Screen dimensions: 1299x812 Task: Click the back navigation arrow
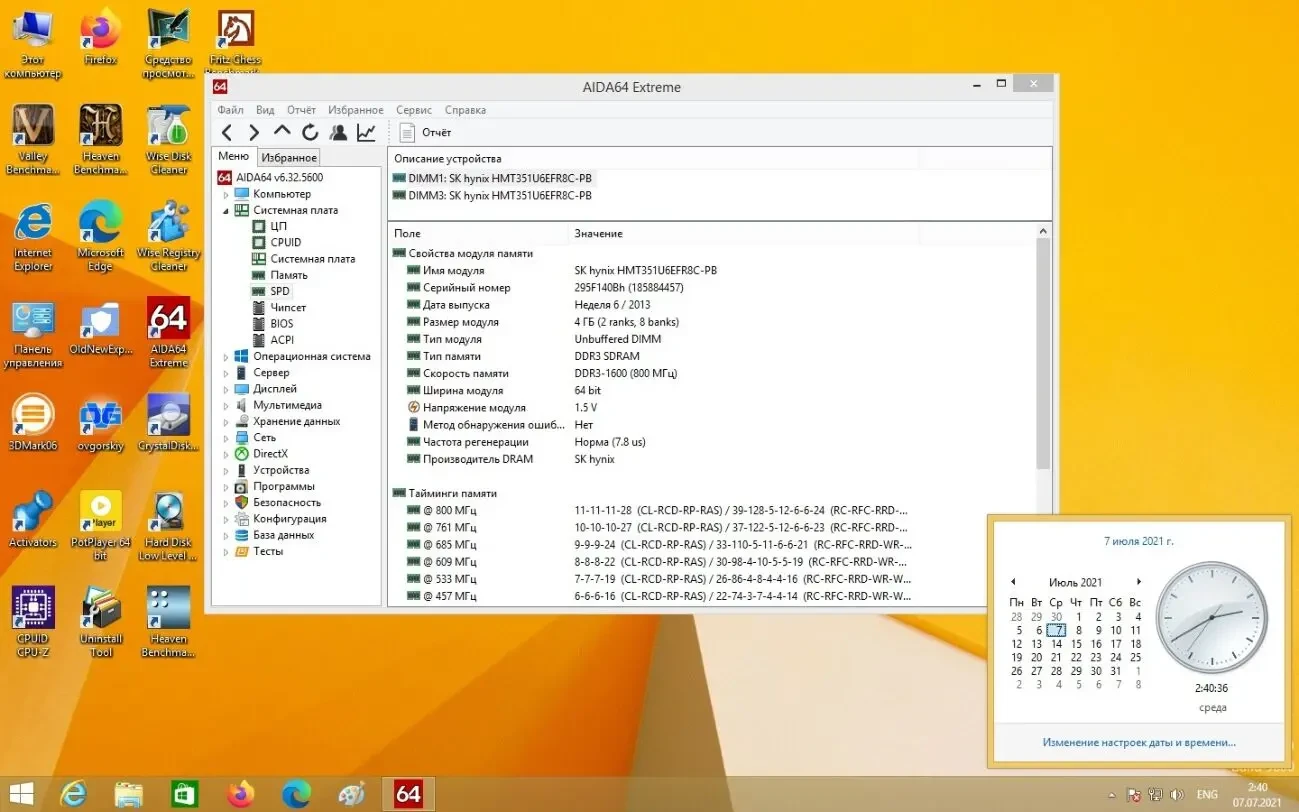(227, 131)
